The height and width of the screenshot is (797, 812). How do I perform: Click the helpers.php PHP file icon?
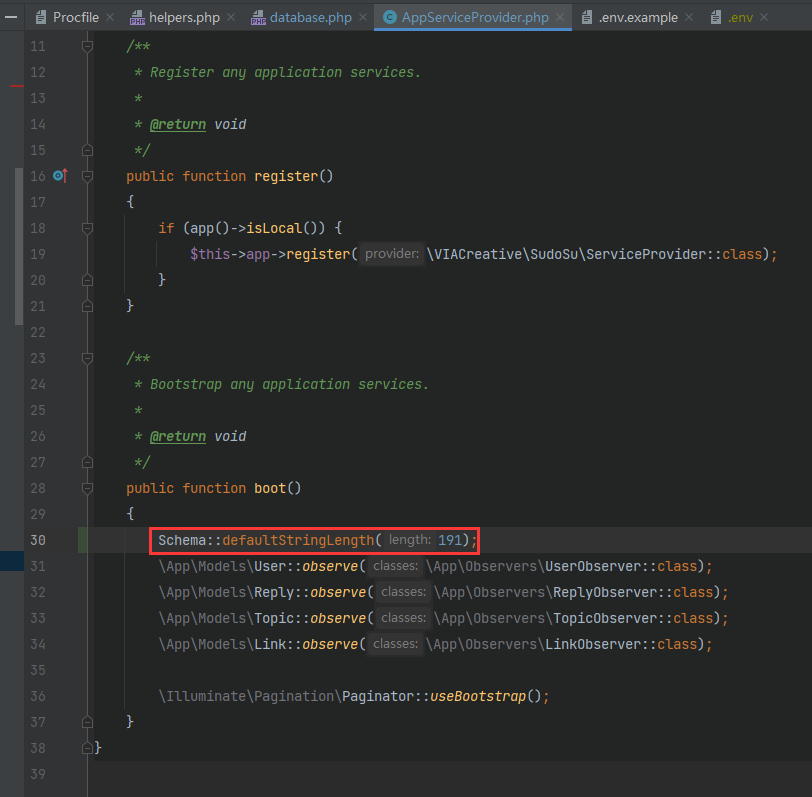[x=138, y=18]
